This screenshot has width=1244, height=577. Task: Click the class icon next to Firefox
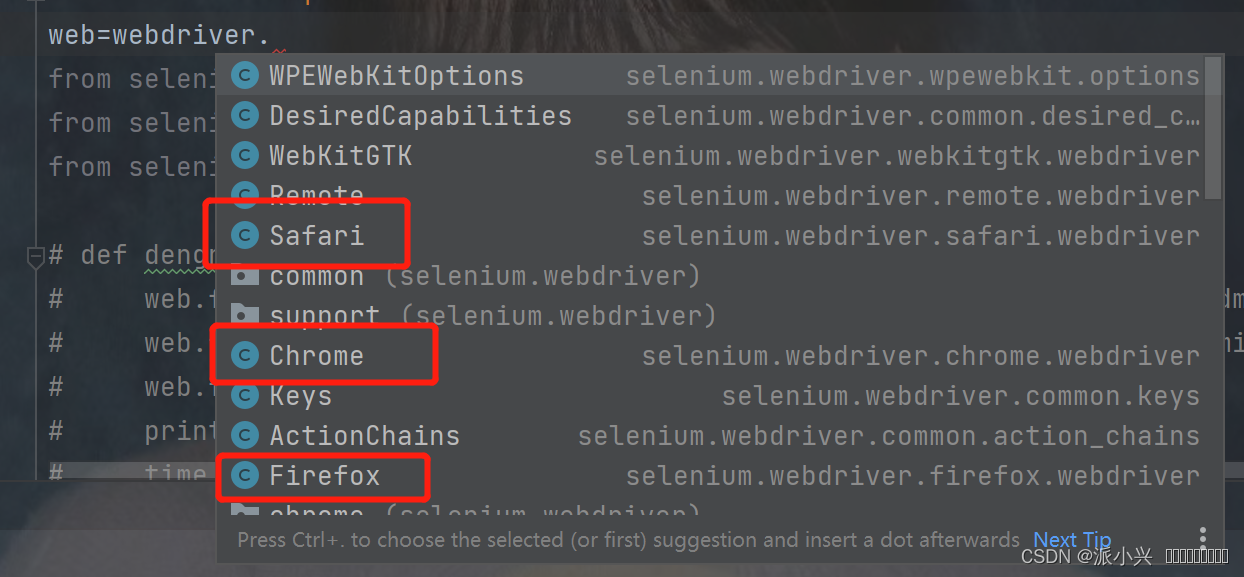[x=244, y=476]
